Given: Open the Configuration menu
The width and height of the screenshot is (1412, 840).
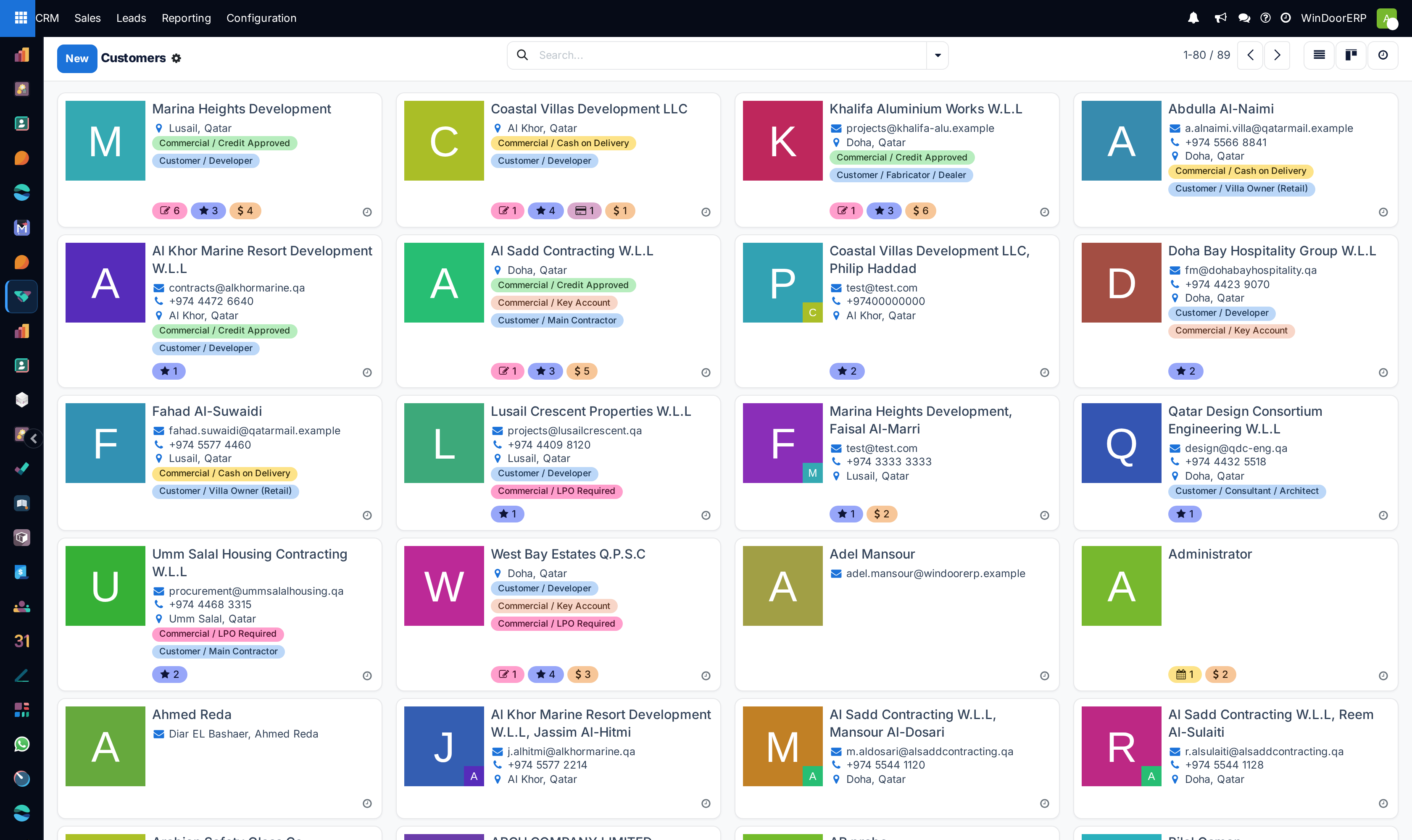Looking at the screenshot, I should (261, 18).
